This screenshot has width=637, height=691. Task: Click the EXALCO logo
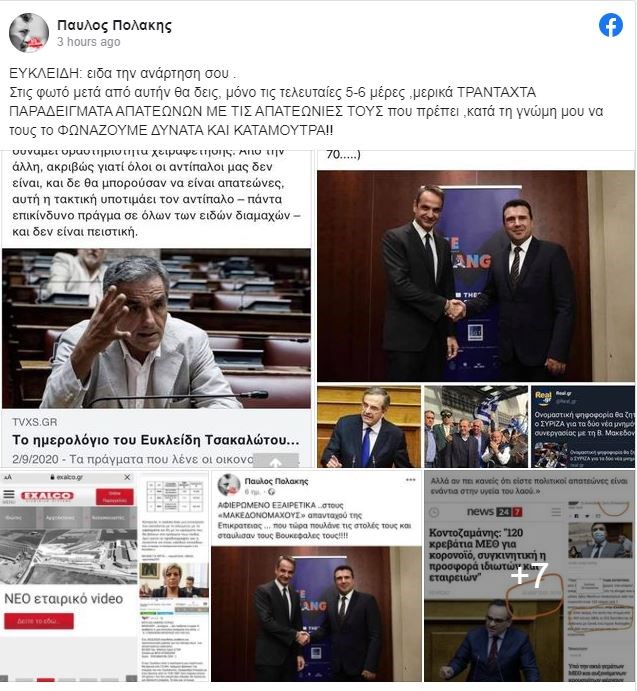[x=47, y=496]
